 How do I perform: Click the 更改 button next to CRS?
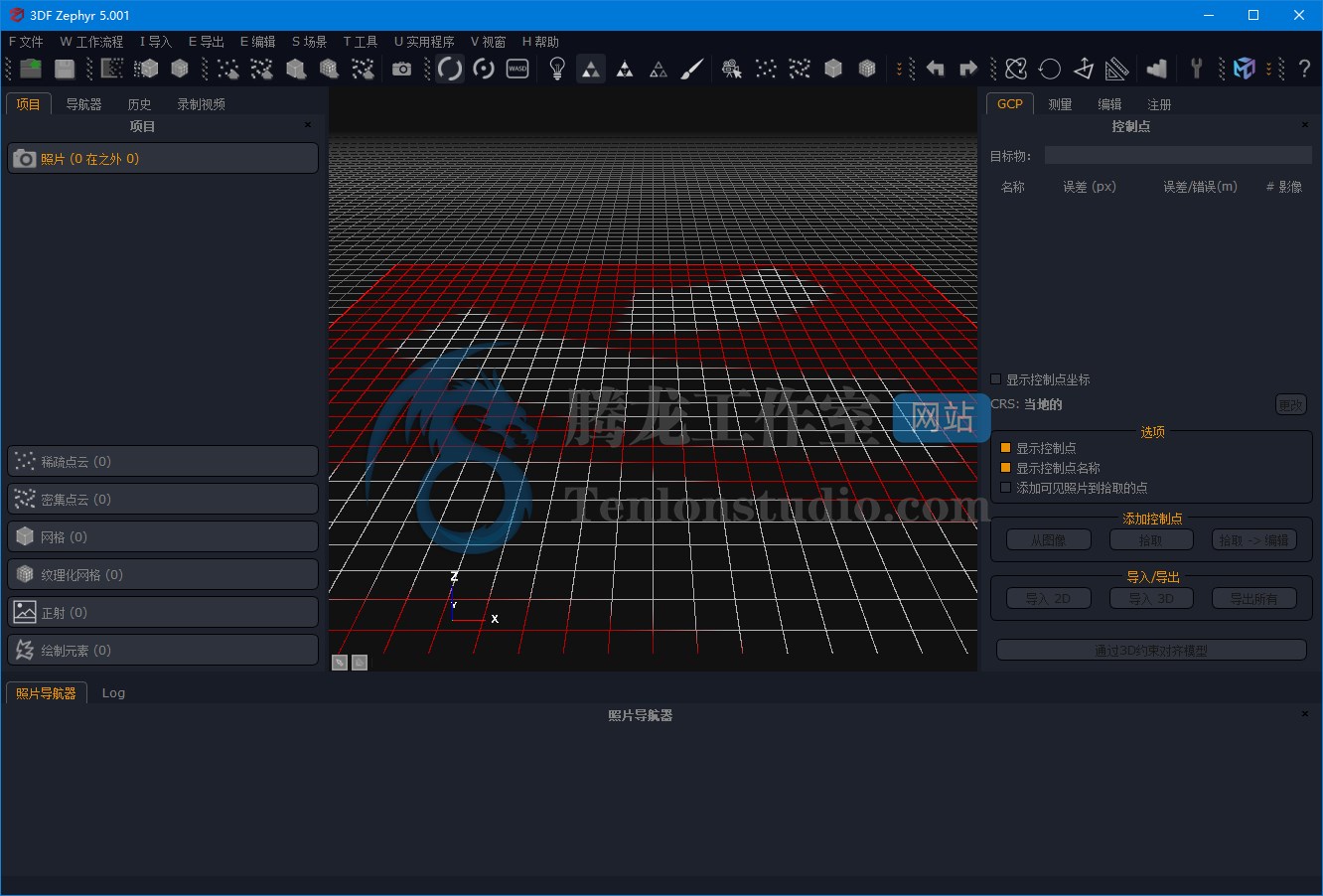tap(1291, 404)
